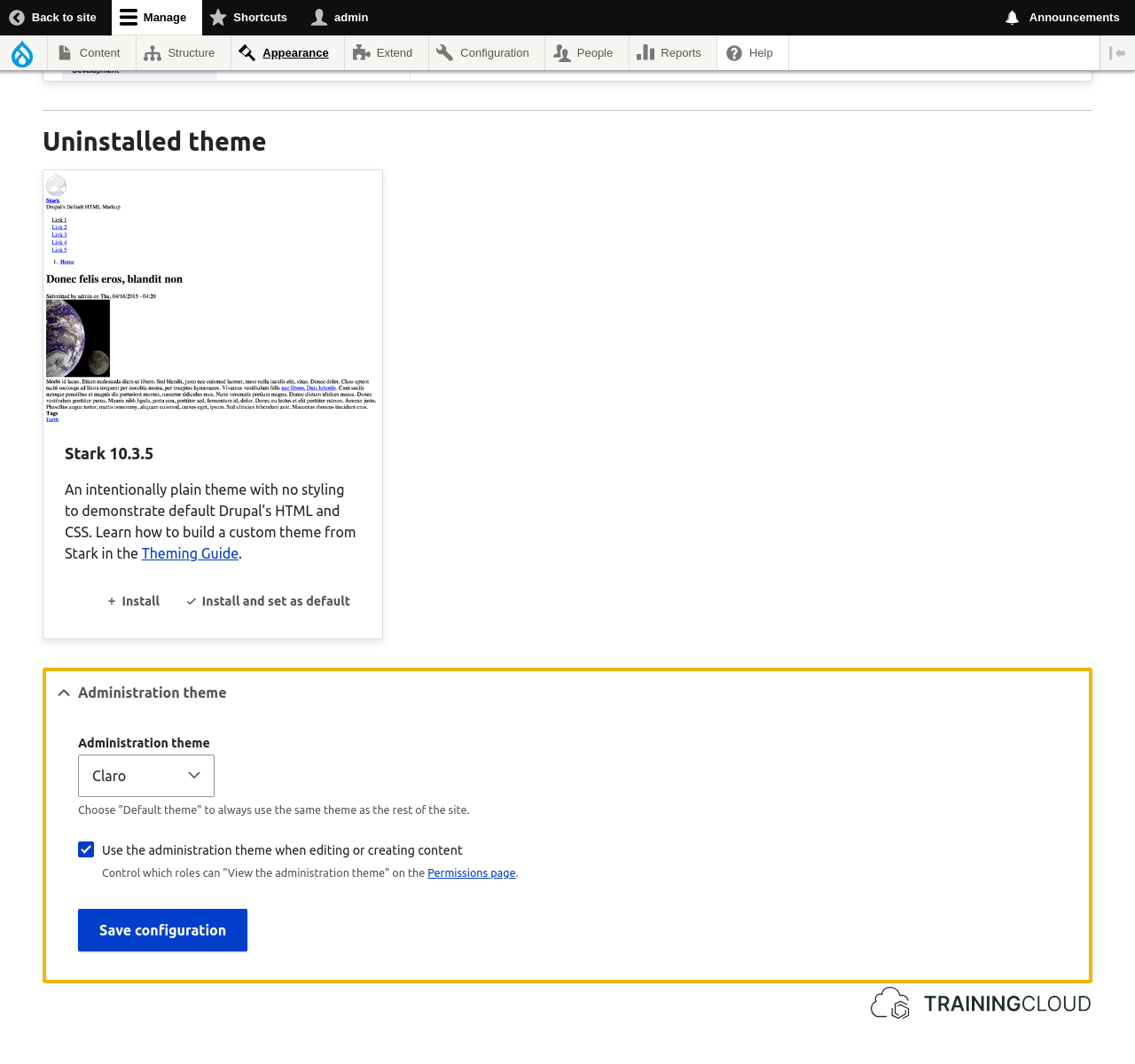Open the Theming Guide link
The image size is (1135, 1064).
pos(190,553)
